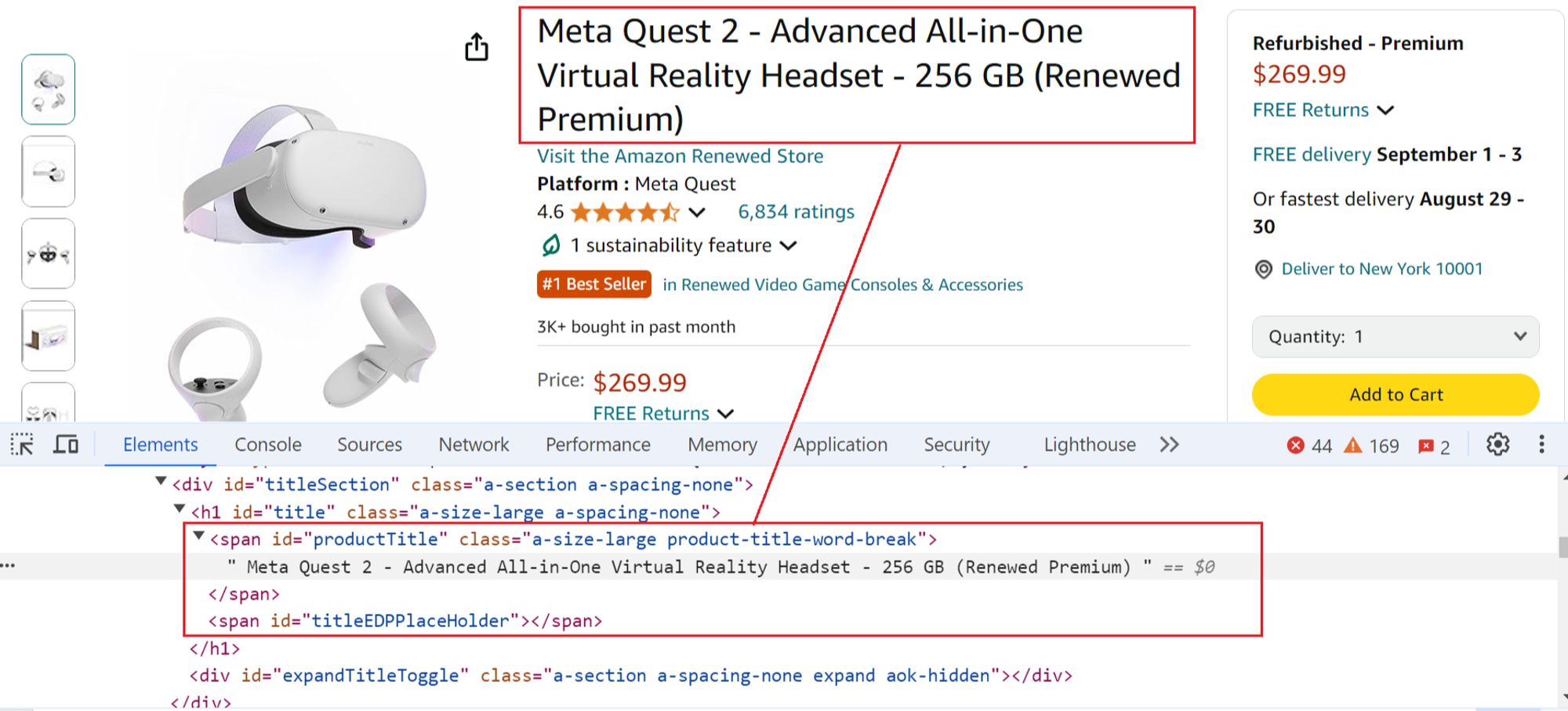
Task: Open the Network panel in DevTools
Action: click(x=474, y=444)
